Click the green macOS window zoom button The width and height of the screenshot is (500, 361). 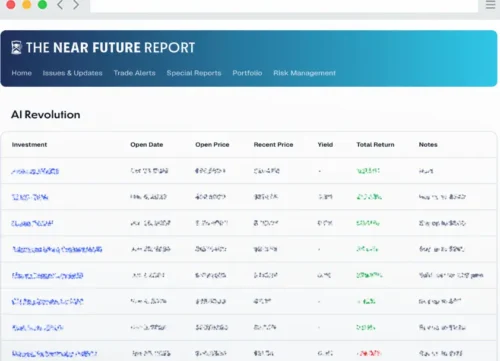pos(42,4)
